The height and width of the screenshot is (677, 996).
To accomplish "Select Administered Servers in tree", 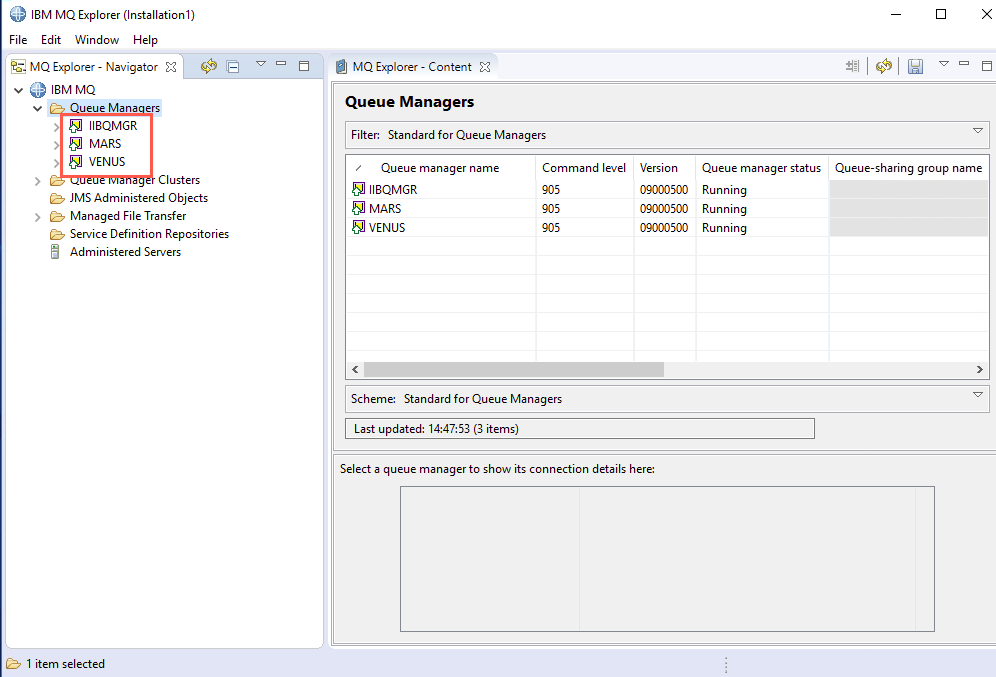I will click(125, 251).
